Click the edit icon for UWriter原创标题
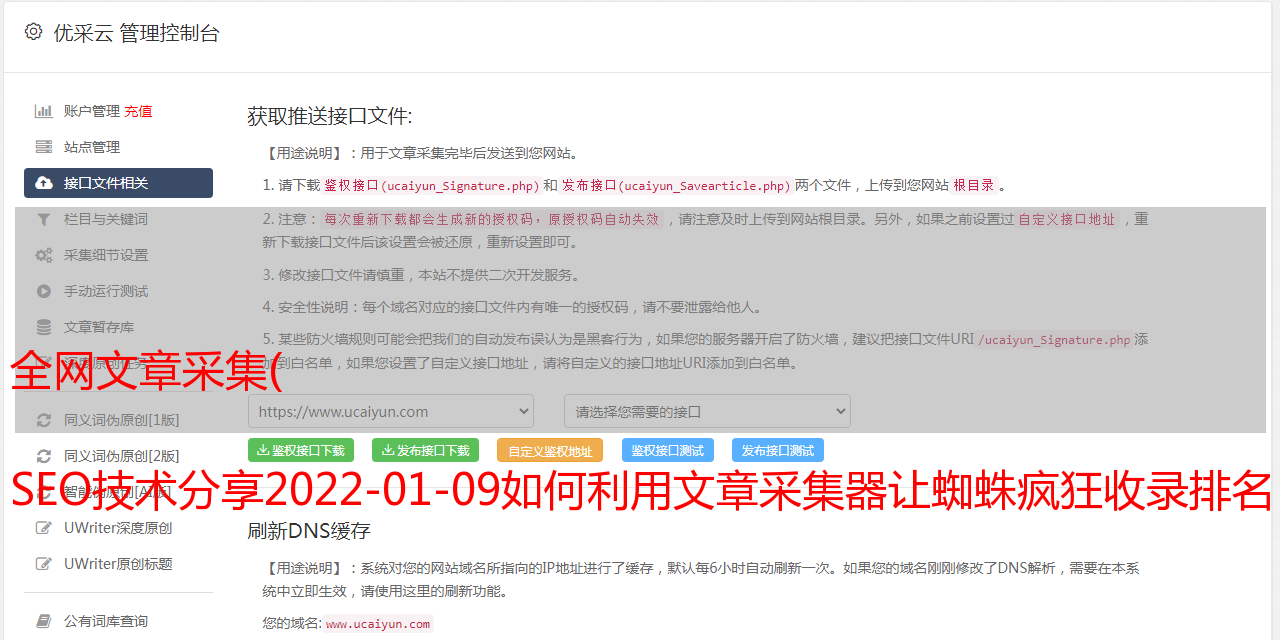 (44, 564)
